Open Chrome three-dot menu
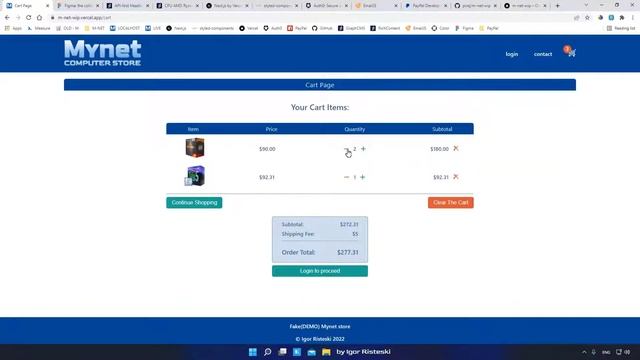Screen dimensions: 640x360 (633, 18)
